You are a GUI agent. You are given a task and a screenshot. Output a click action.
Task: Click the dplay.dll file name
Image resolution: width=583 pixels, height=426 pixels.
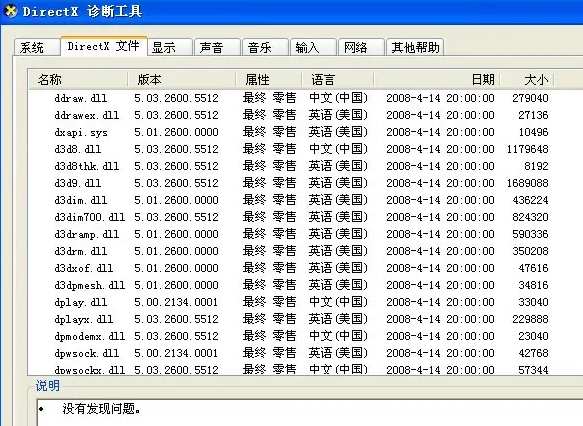(x=81, y=303)
